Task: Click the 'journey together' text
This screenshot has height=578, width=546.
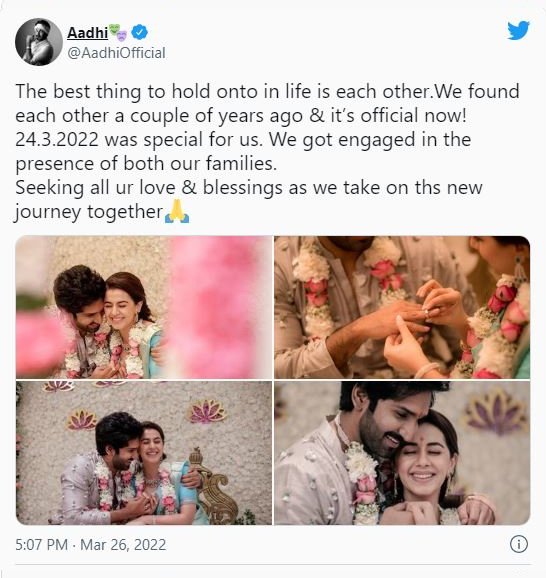Action: [89, 212]
